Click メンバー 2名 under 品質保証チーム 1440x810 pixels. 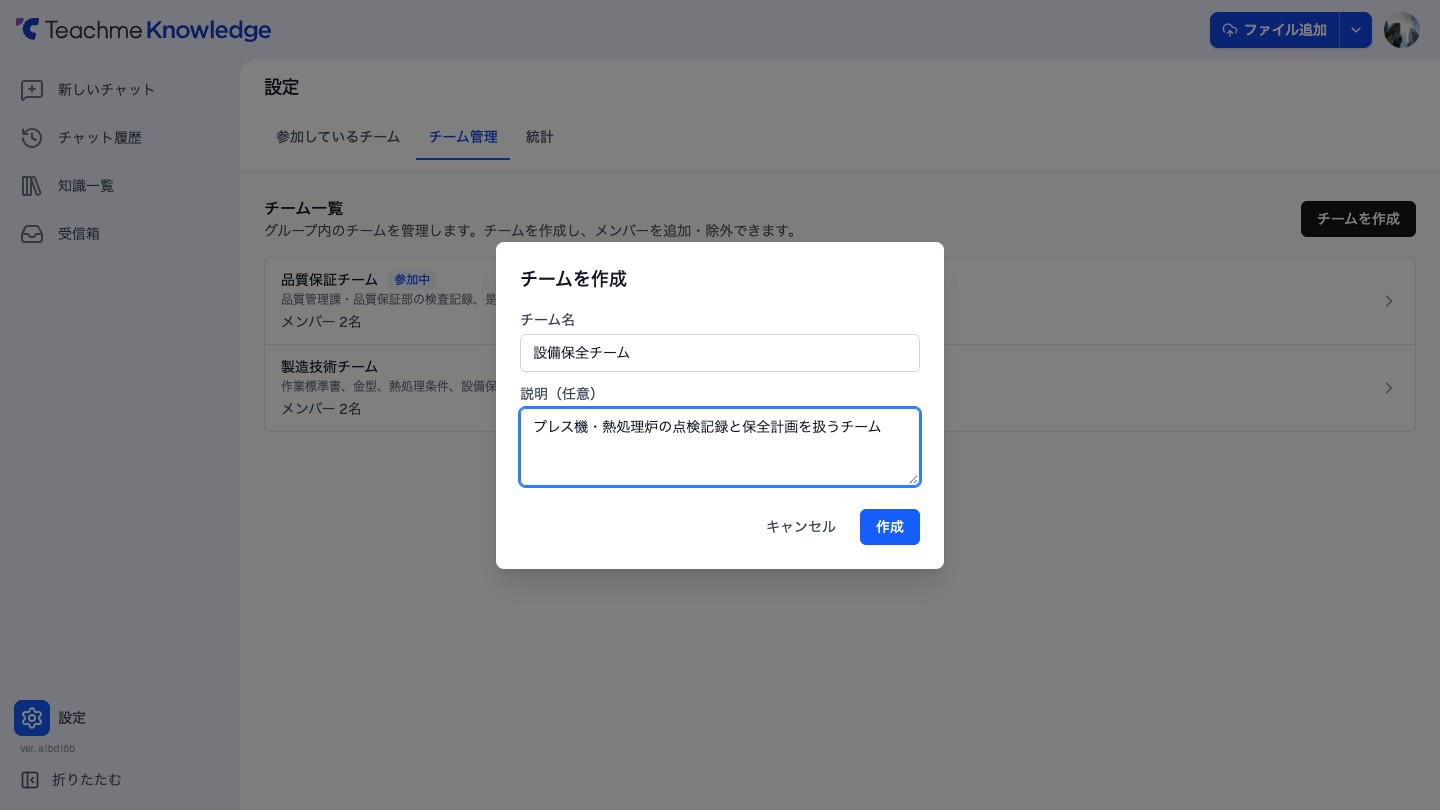coord(321,322)
